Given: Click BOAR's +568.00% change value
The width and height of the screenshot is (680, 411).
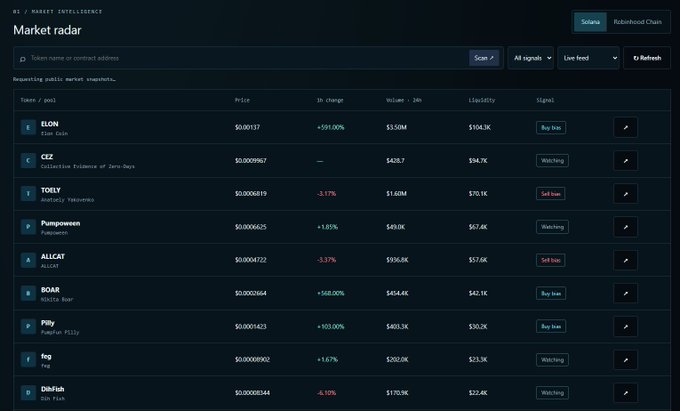Looking at the screenshot, I should click(330, 294).
